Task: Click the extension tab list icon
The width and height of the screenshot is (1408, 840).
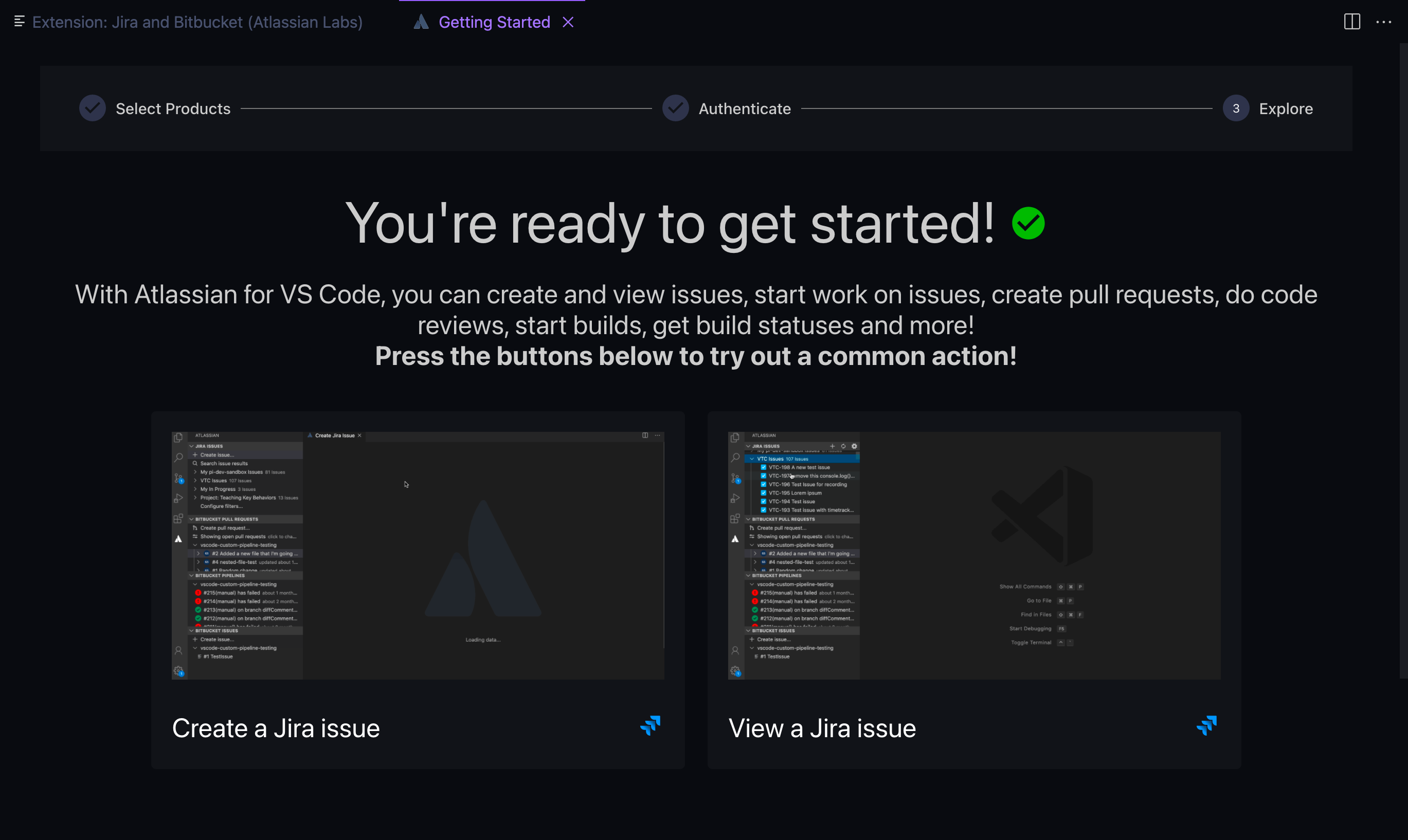Action: tap(19, 22)
